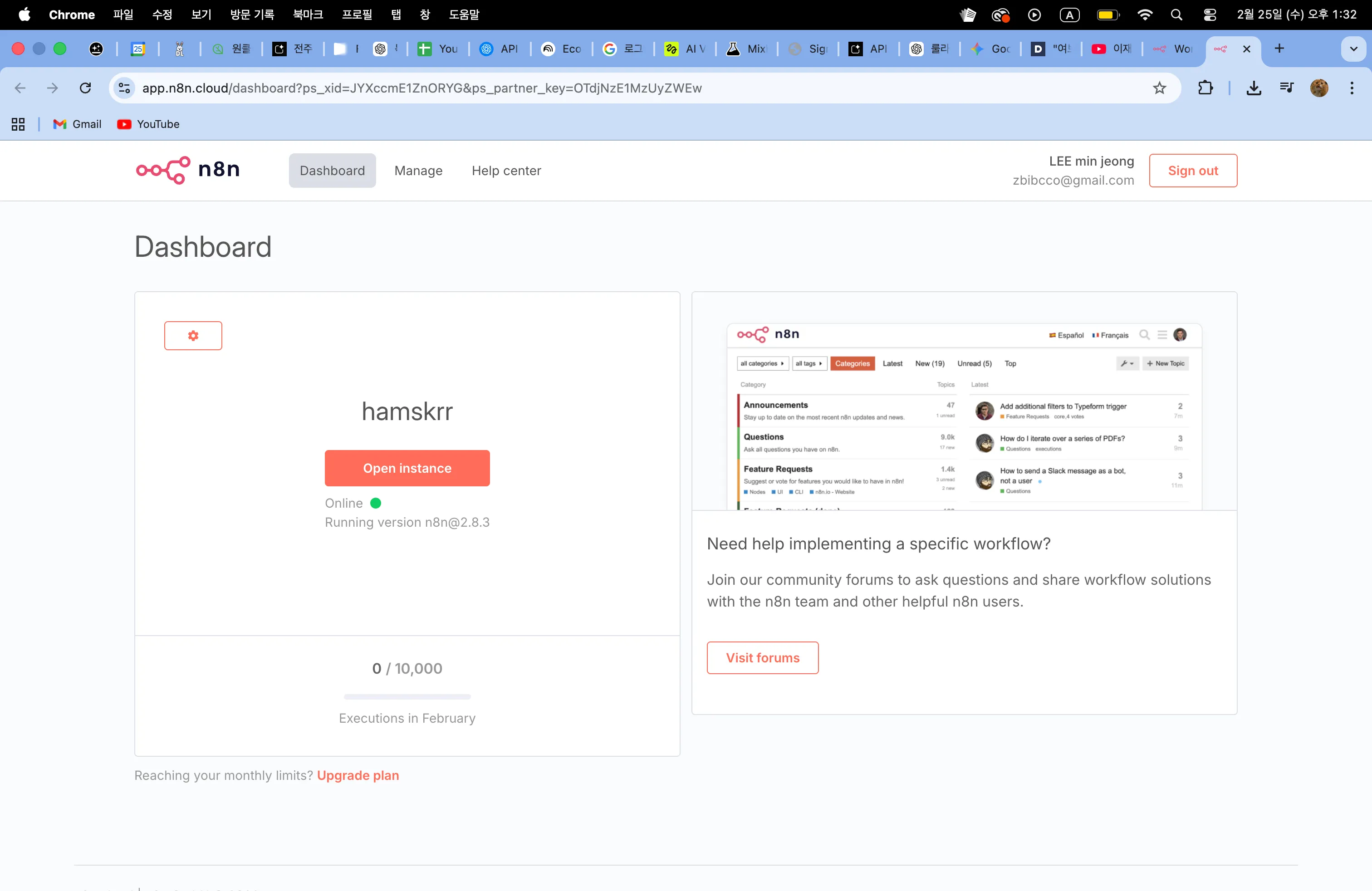Reload the page with refresh icon

pos(85,88)
